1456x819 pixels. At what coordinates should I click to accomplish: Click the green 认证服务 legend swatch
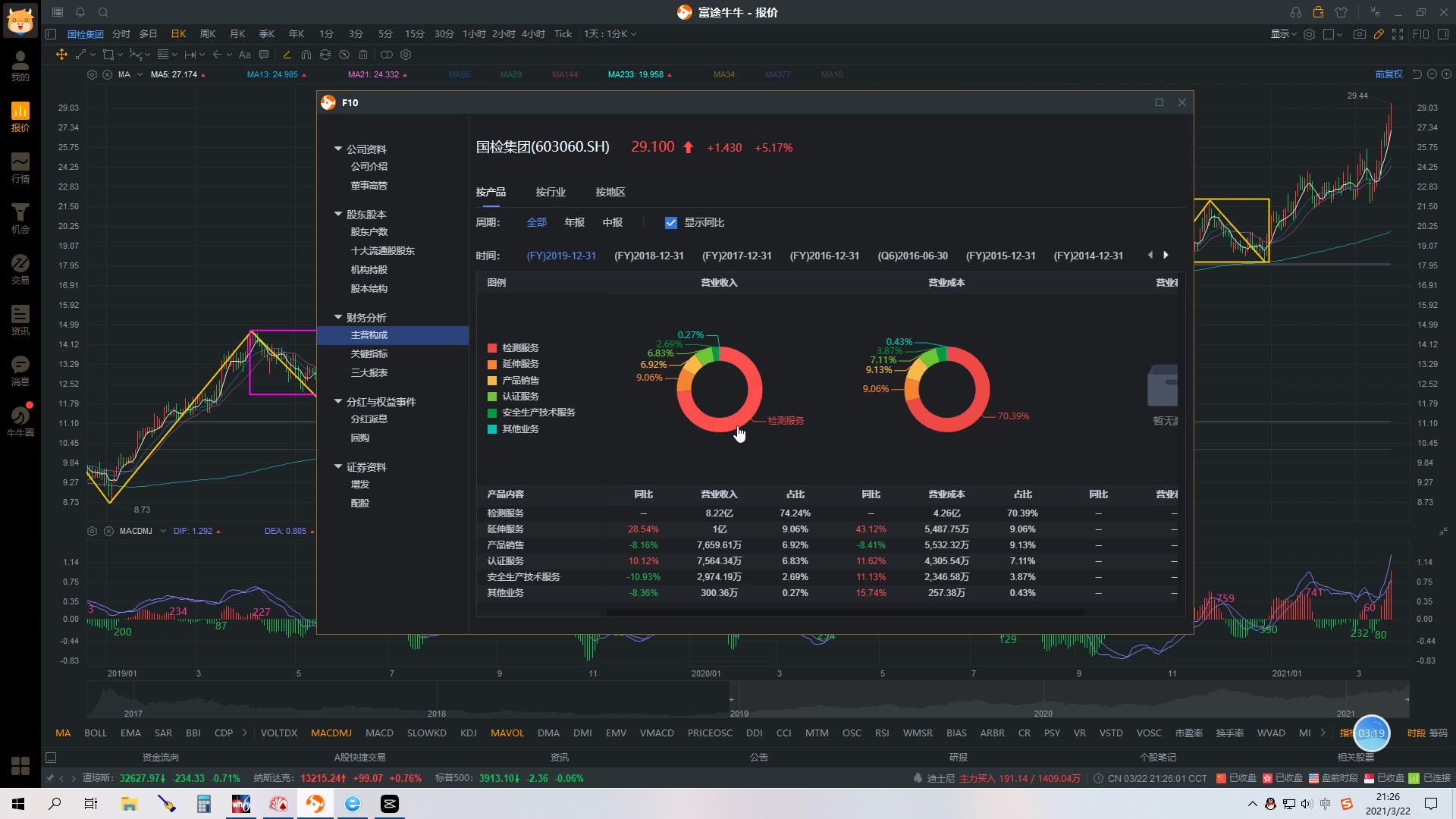[x=492, y=397]
